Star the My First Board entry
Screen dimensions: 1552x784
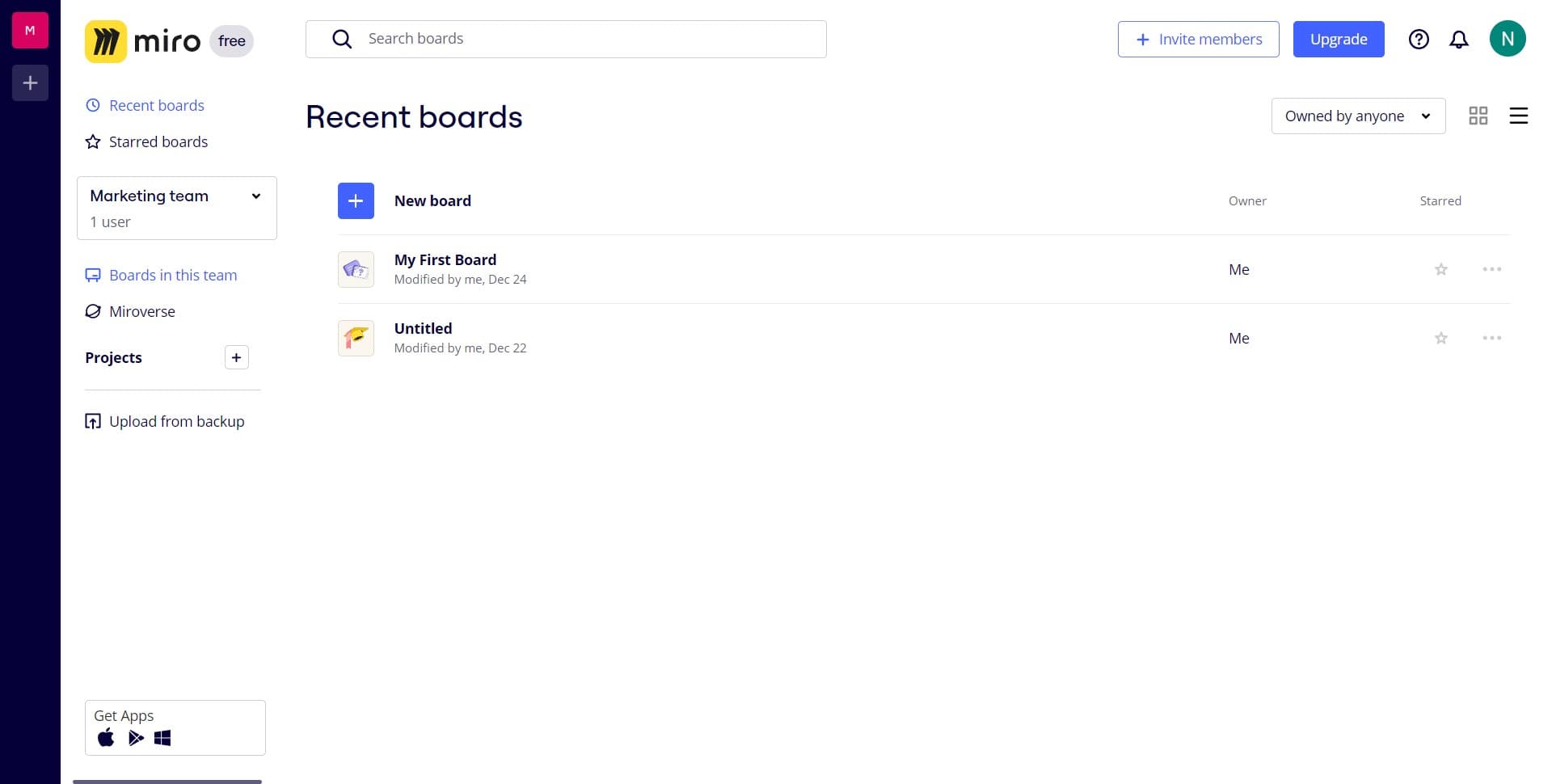(x=1440, y=269)
